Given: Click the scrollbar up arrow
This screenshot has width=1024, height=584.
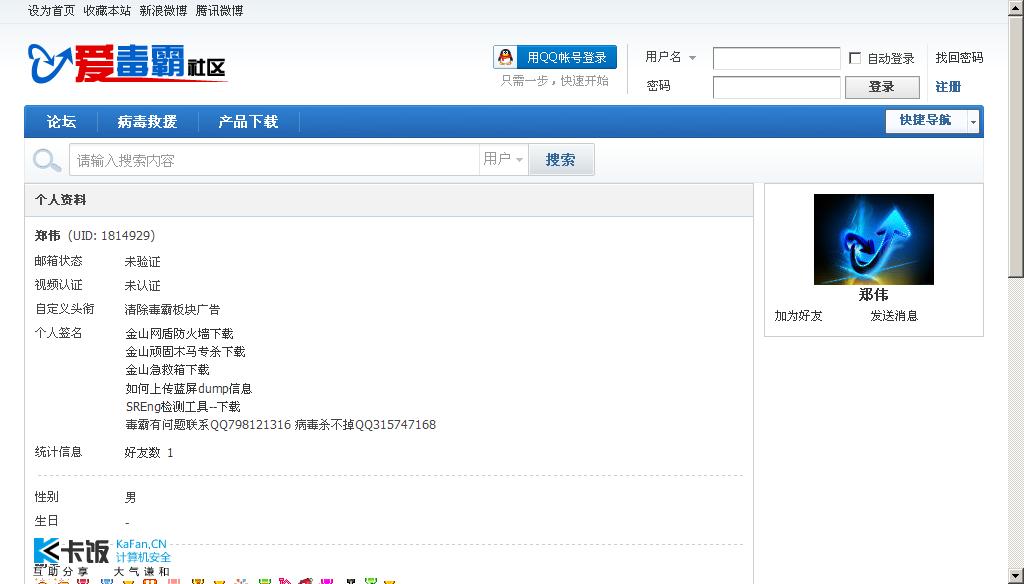Looking at the screenshot, I should (x=1016, y=8).
